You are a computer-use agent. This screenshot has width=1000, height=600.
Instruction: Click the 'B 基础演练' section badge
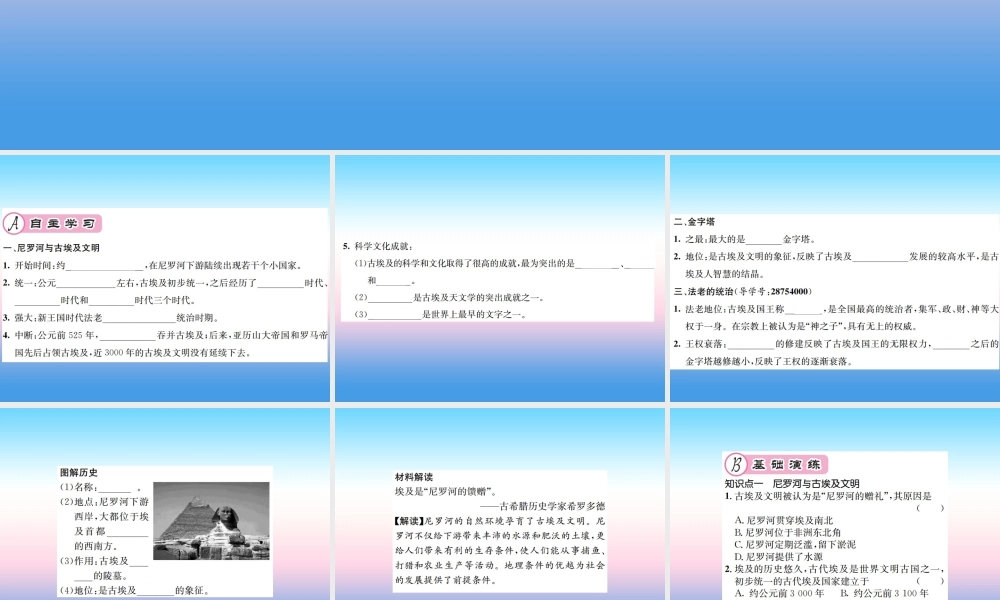[x=776, y=464]
